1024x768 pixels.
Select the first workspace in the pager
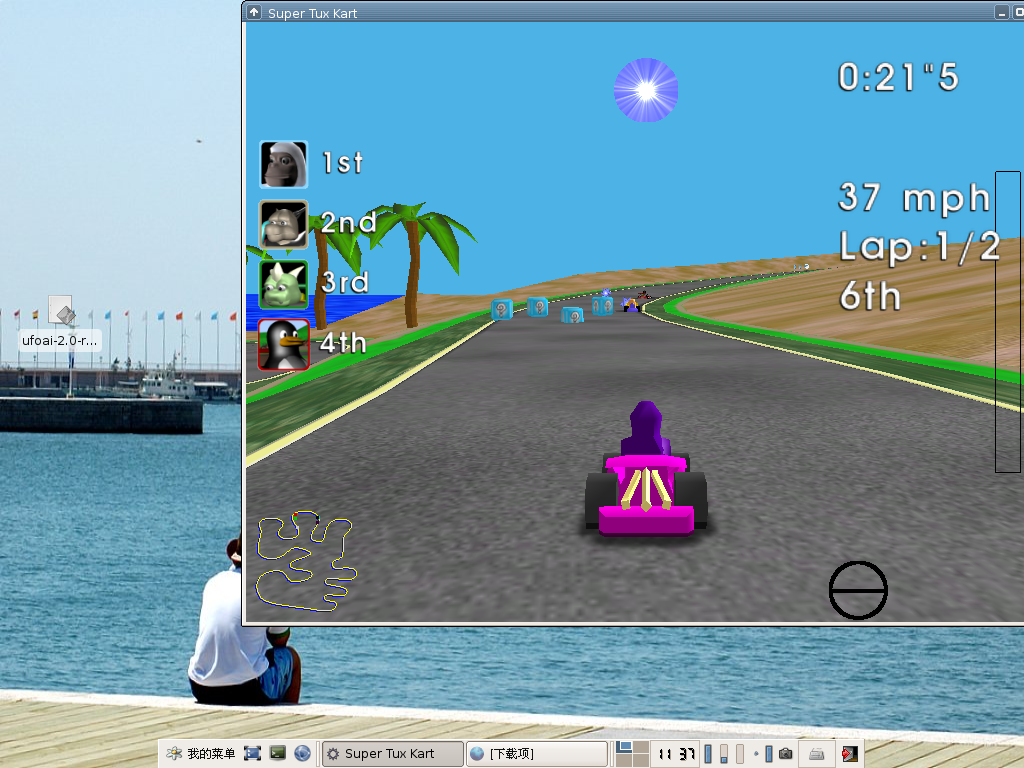tap(624, 746)
